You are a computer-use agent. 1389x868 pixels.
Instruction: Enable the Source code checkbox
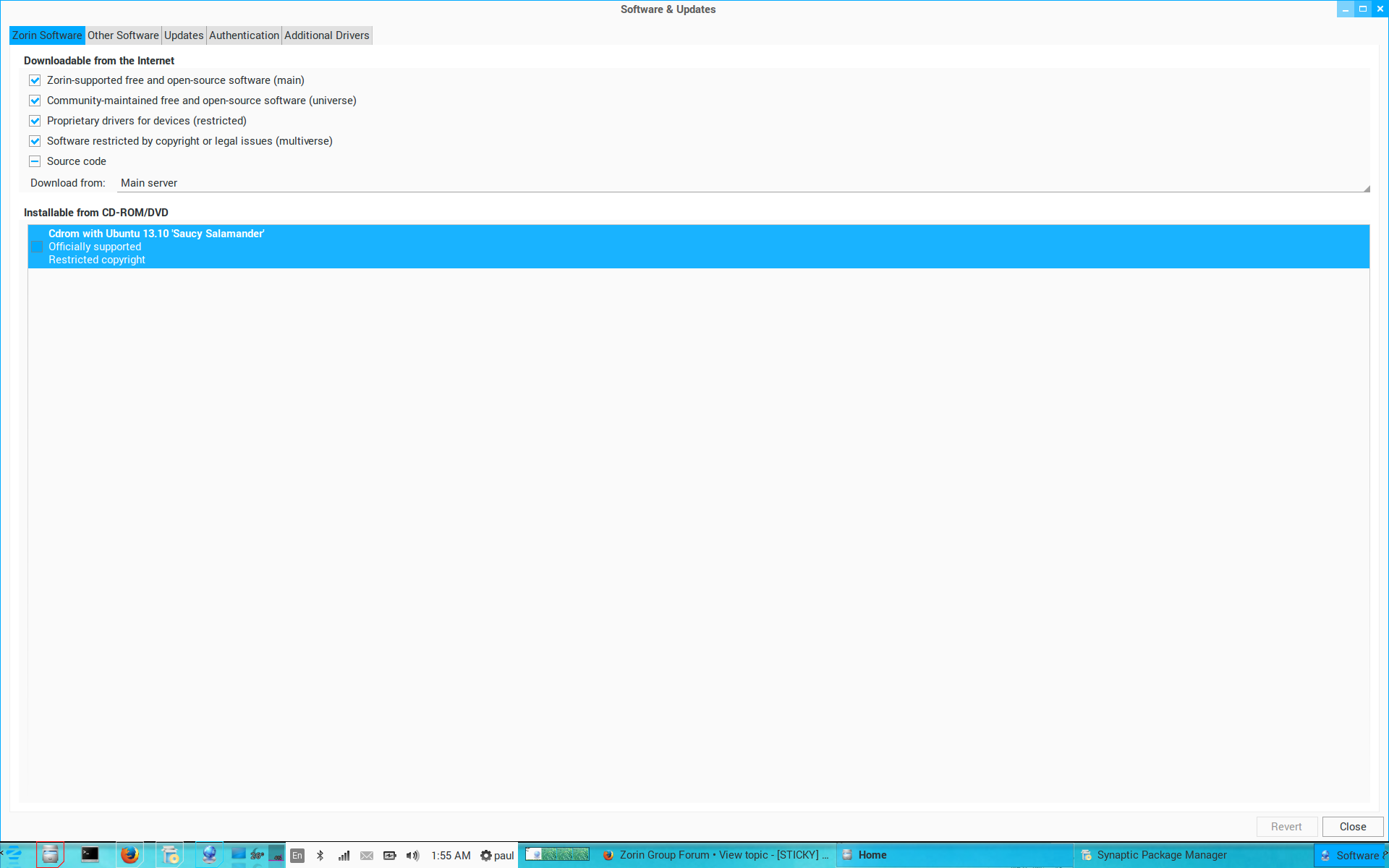[35, 161]
